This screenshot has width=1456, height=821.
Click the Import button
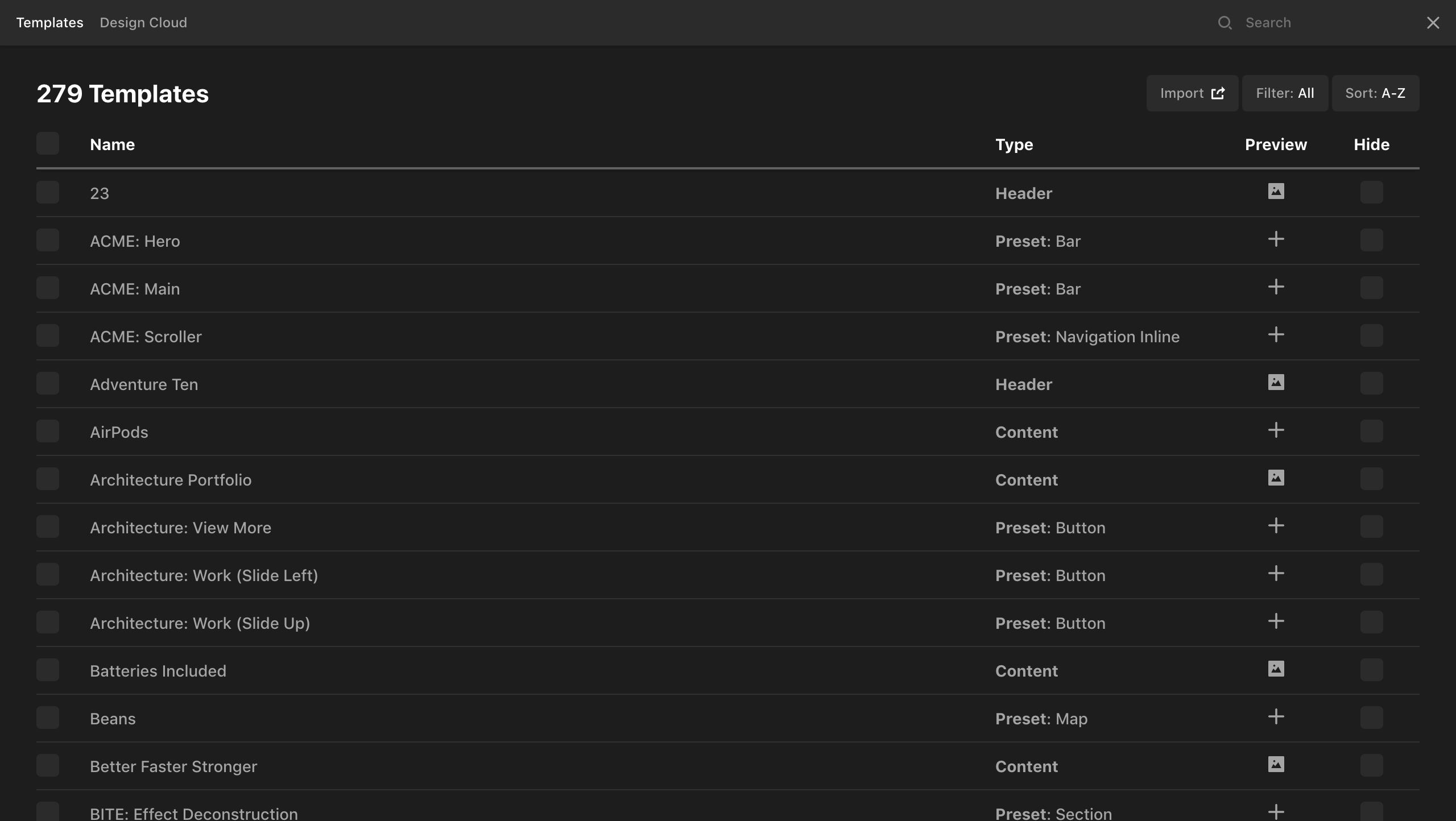click(x=1192, y=93)
